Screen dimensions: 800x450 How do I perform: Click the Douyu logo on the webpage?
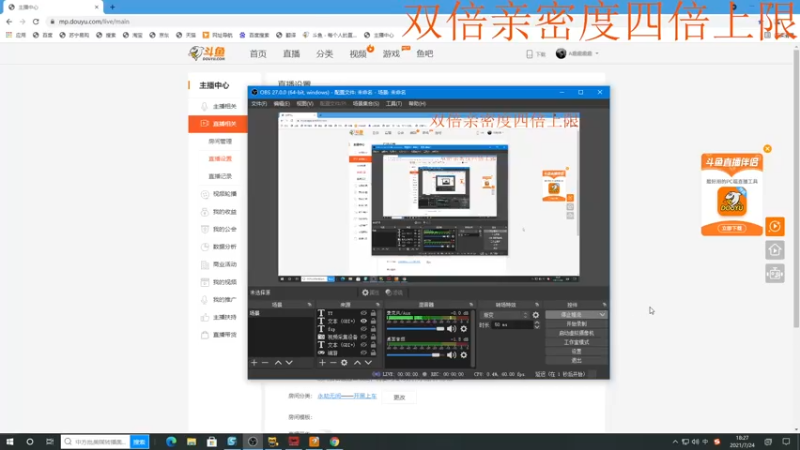207,53
